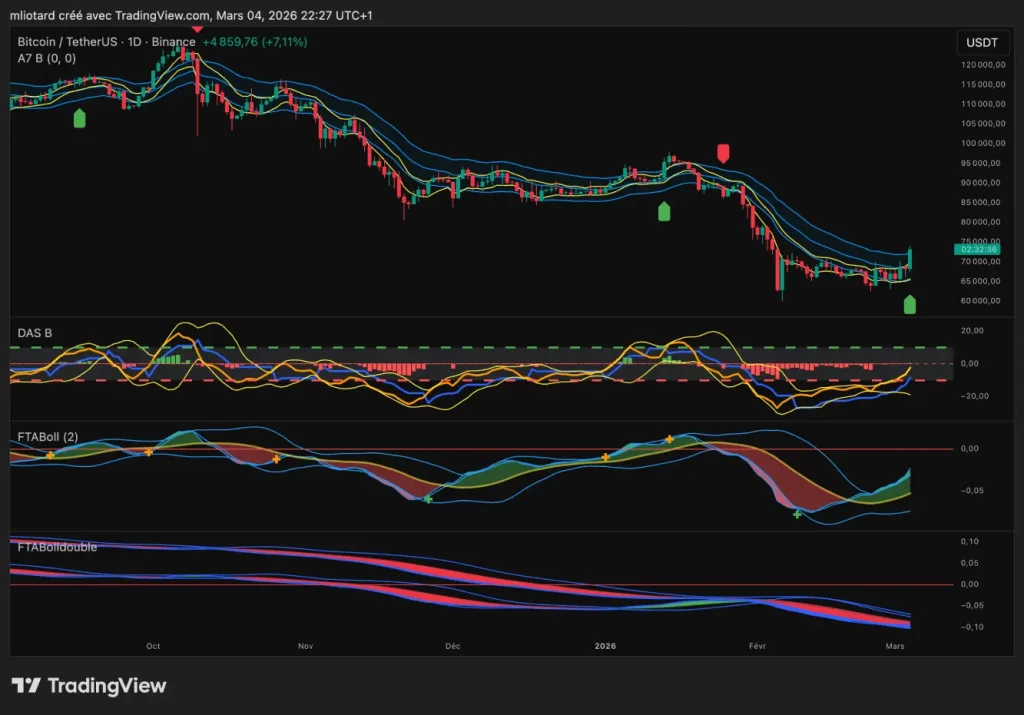Click the leftmost orange cross in the FTABoll pane

point(48,455)
